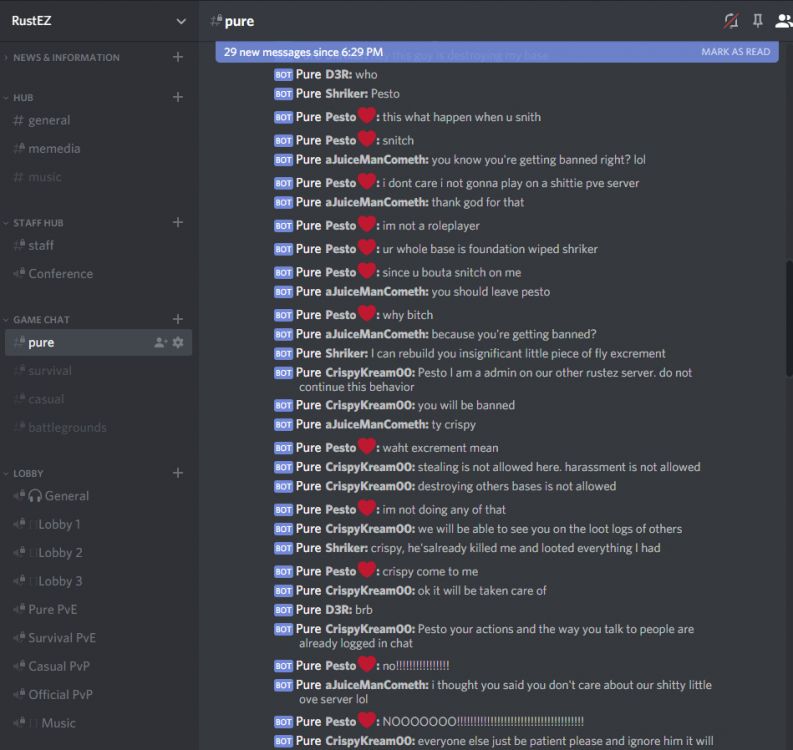Image resolution: width=793 pixels, height=750 pixels.
Task: Jump to the 29 new messages banner
Action: point(303,52)
